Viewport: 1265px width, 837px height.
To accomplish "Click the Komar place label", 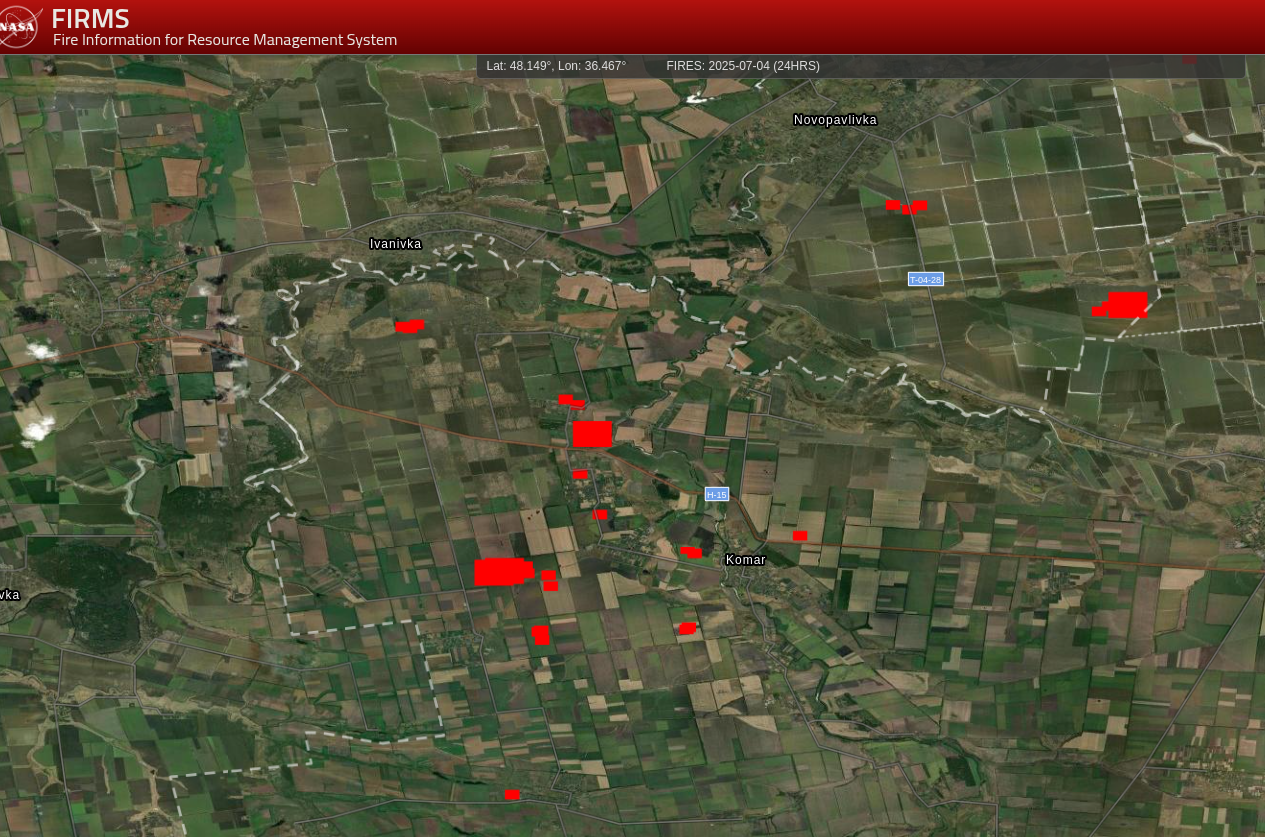I will tap(746, 560).
